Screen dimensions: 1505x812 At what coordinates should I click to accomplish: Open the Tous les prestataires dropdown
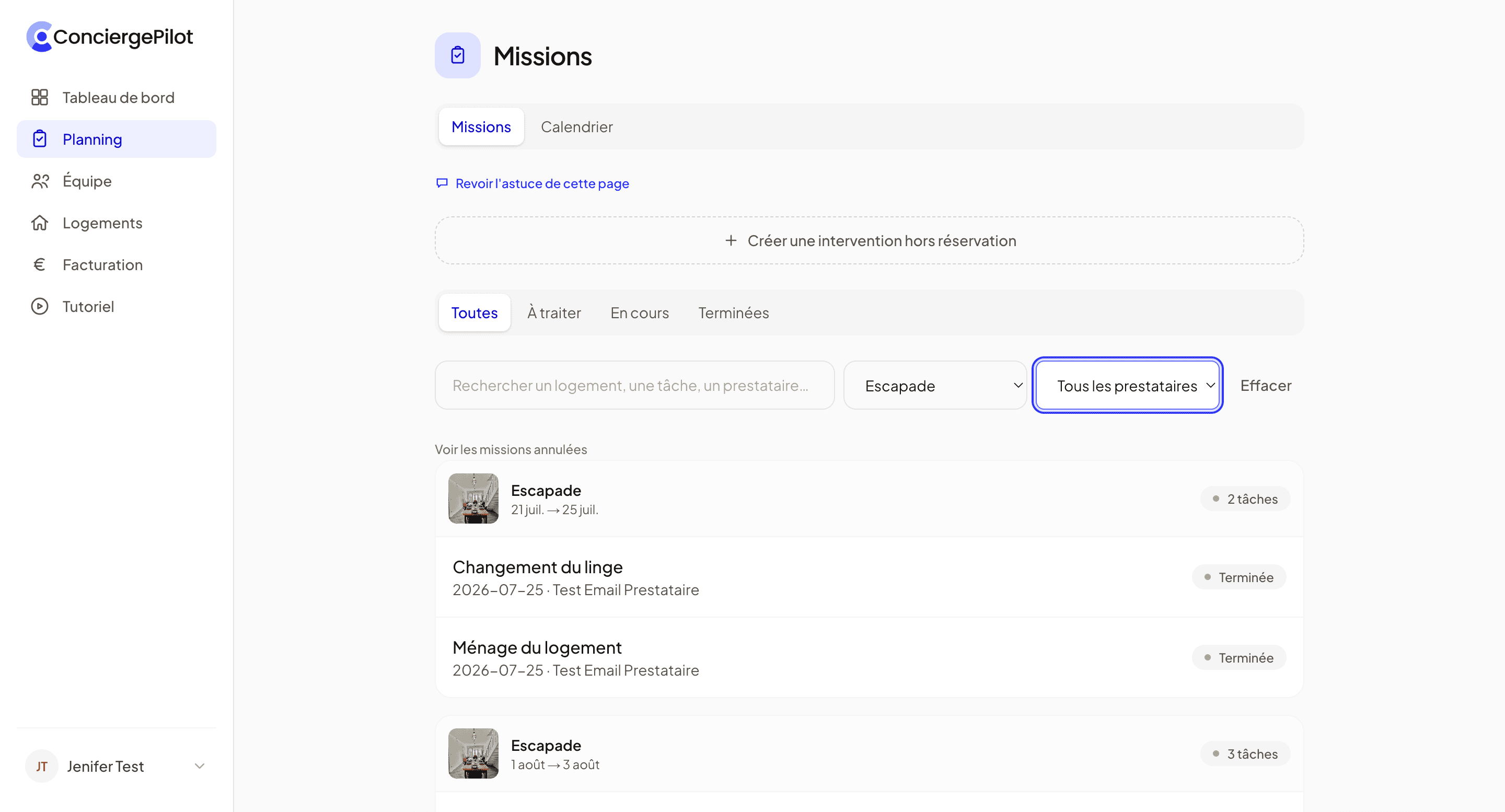tap(1127, 386)
